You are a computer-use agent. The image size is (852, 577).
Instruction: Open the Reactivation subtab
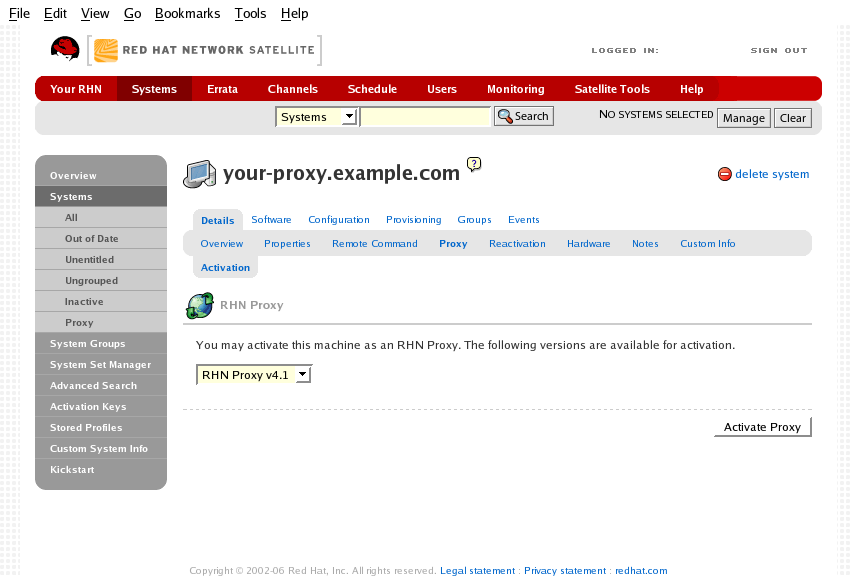pos(517,243)
